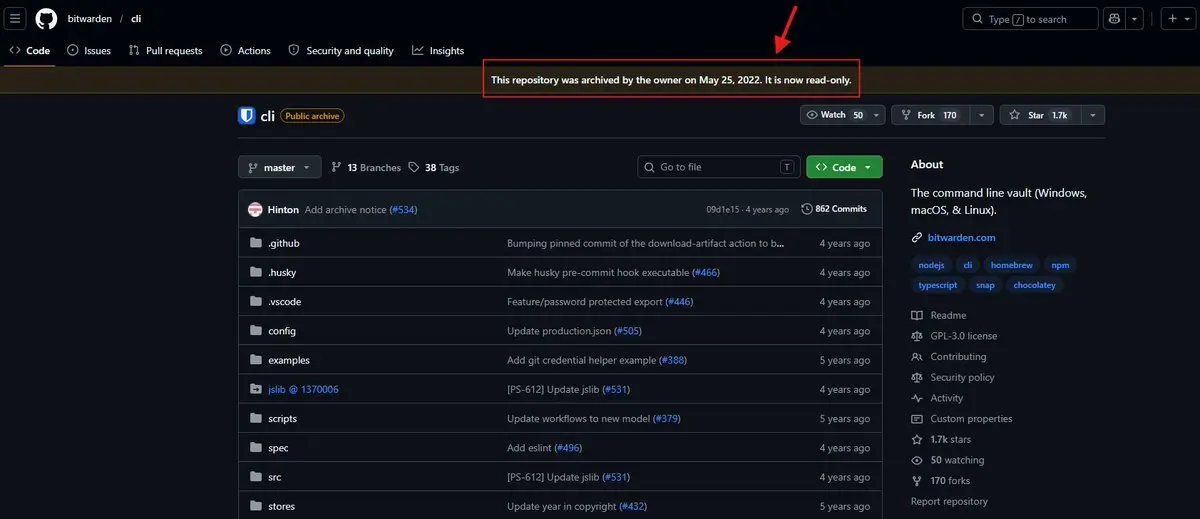Expand the Copilot dropdown arrow
This screenshot has height=519, width=1200.
click(x=1135, y=19)
